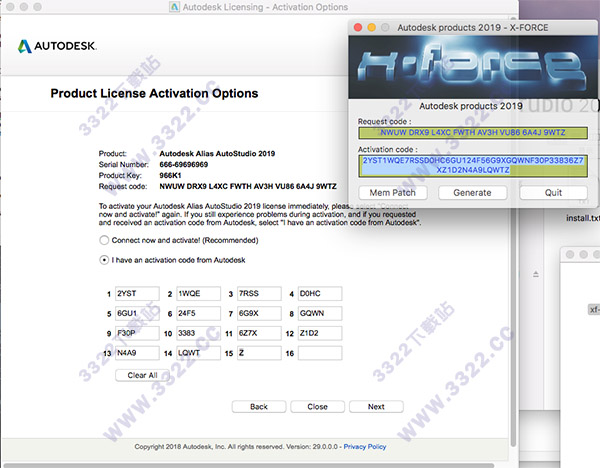600x468 pixels.
Task: Click the Autodesk logo in header
Action: coord(57,46)
